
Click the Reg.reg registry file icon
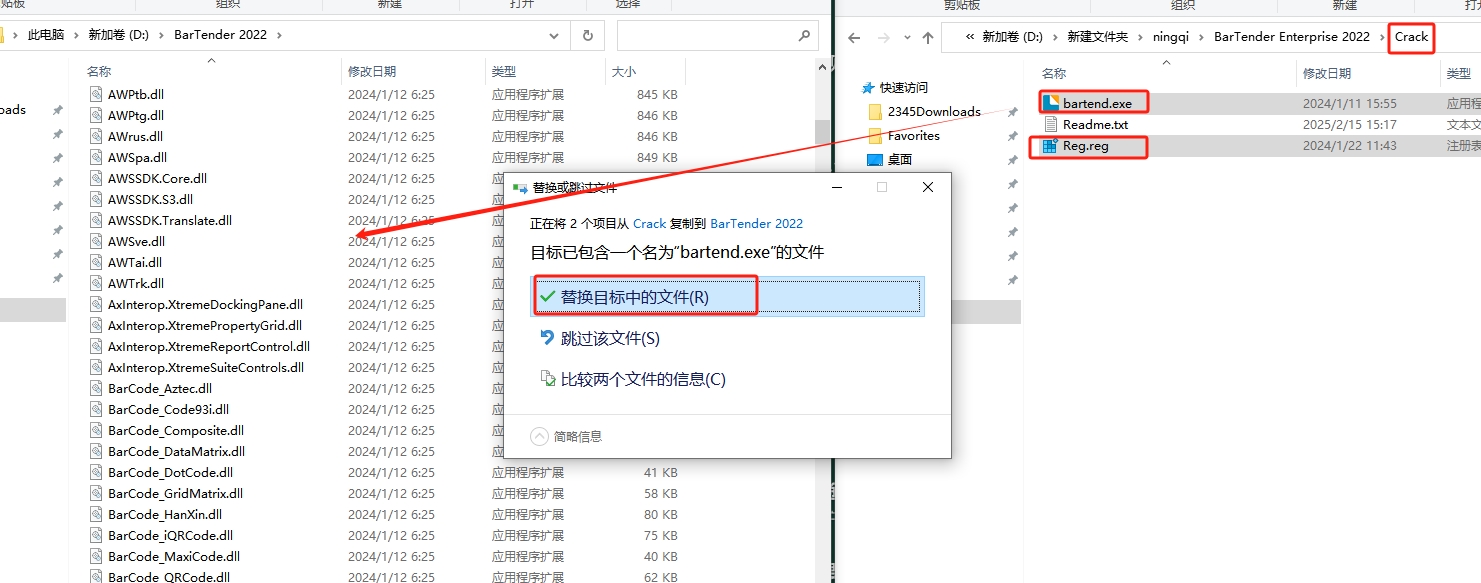(x=1050, y=146)
